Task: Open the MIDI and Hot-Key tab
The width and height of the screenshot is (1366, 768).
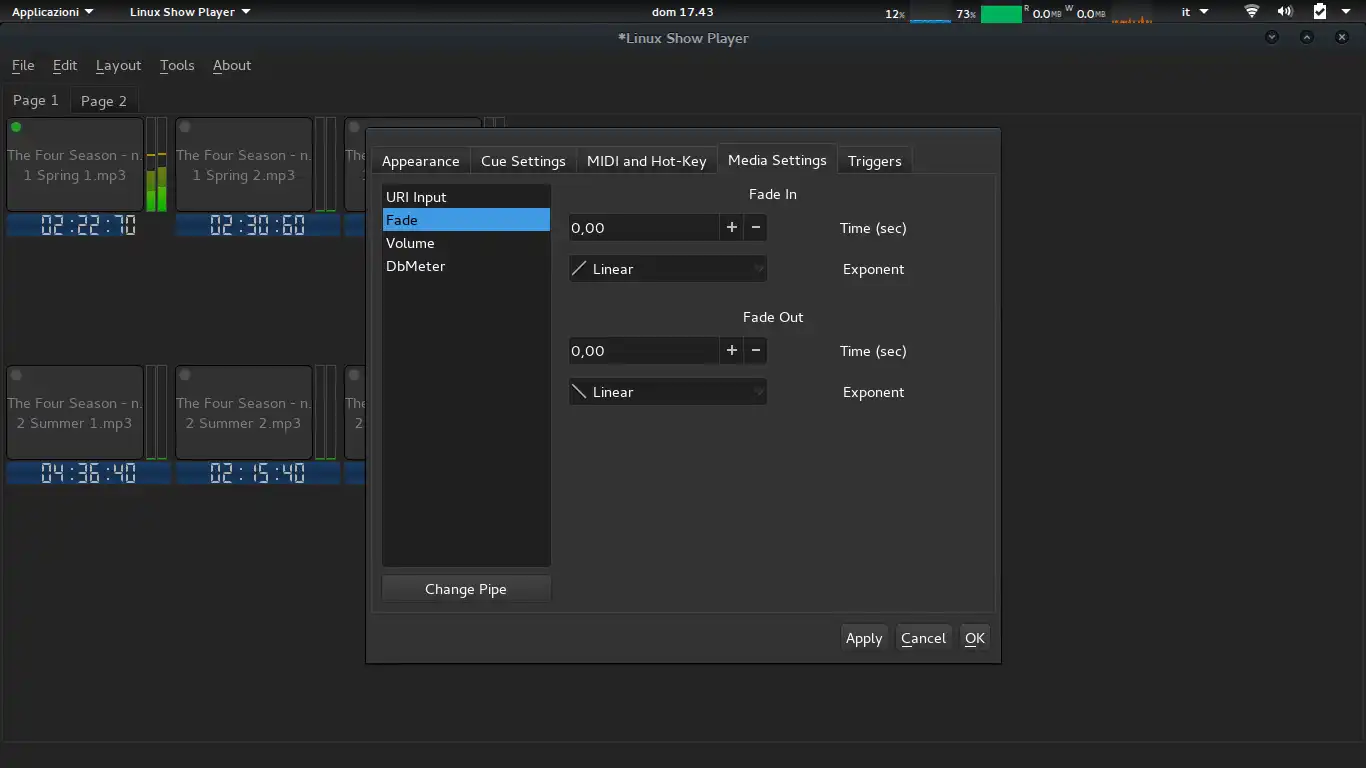Action: click(647, 161)
